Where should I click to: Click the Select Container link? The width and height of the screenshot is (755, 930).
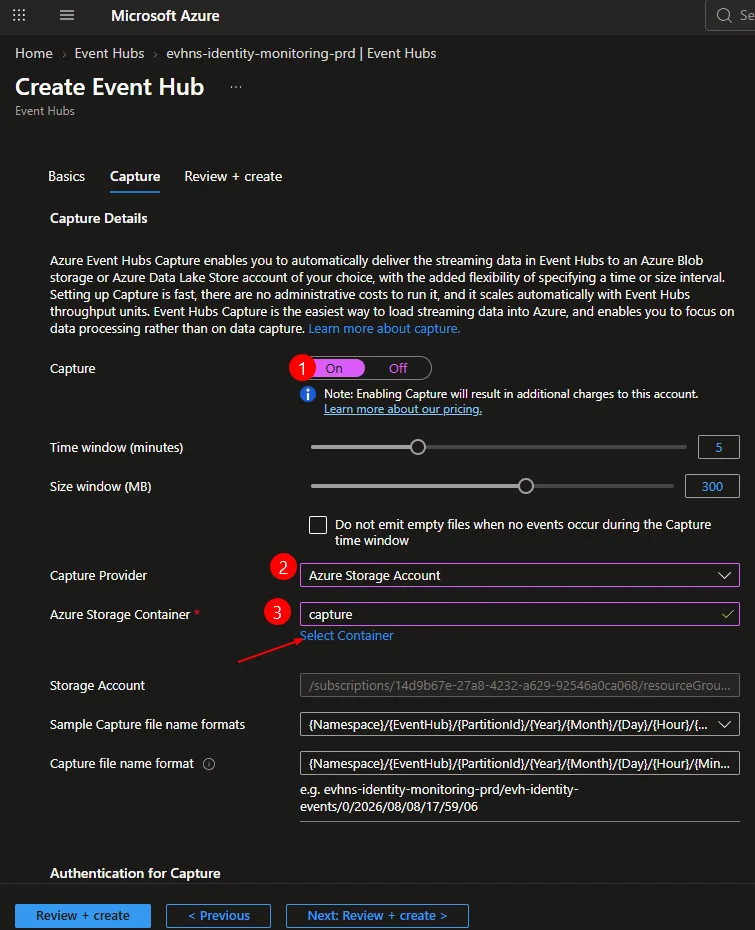[x=346, y=636]
